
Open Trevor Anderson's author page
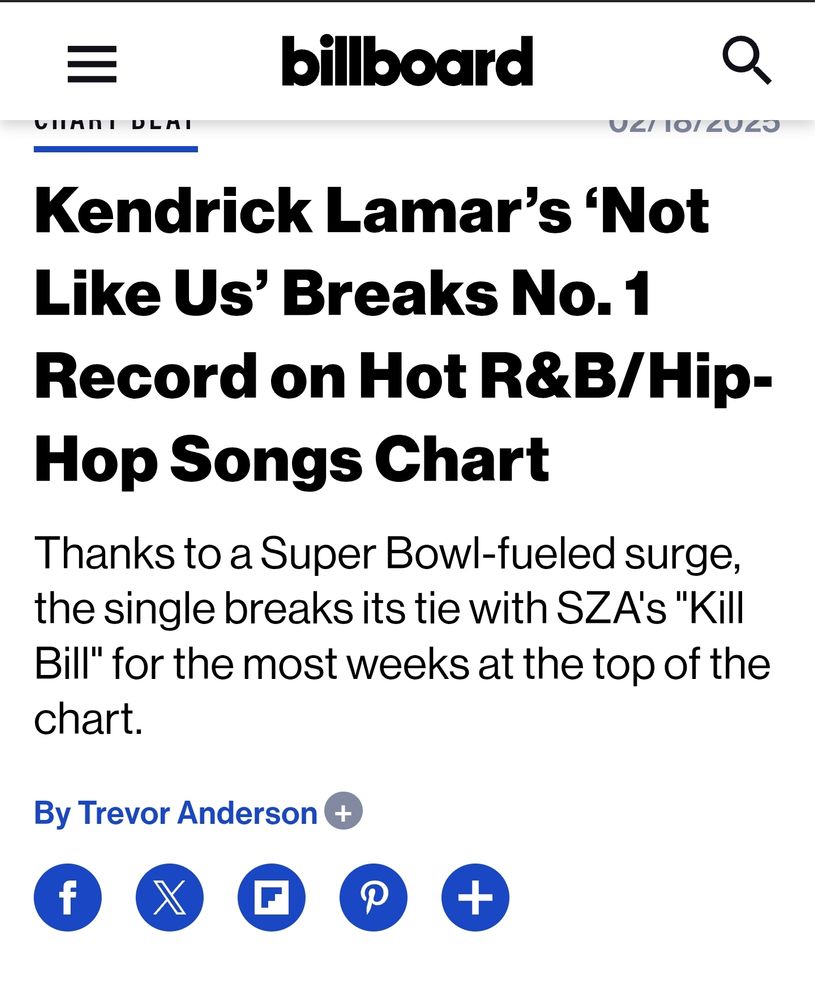(x=198, y=813)
